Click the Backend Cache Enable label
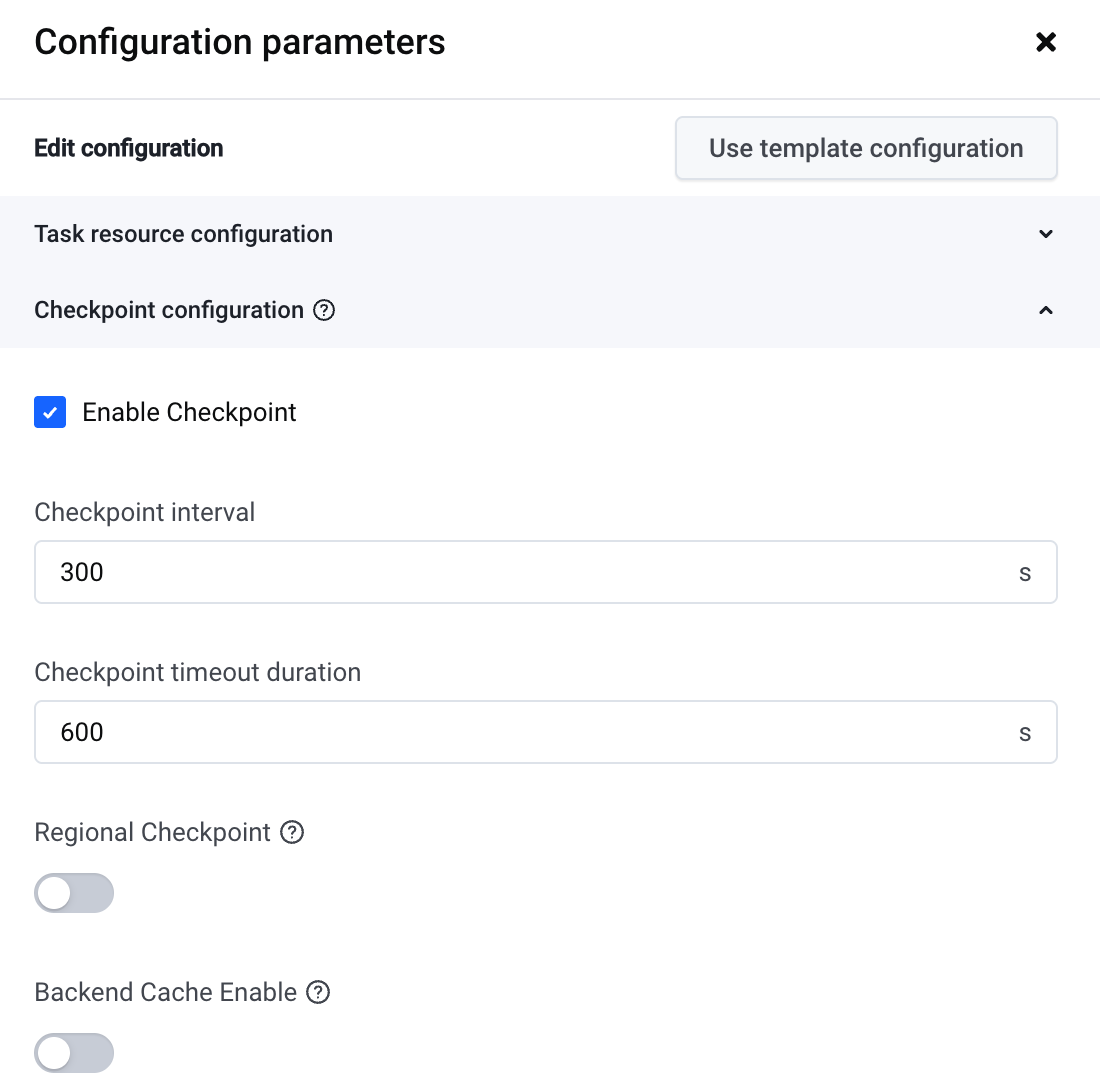 pyautogui.click(x=165, y=992)
